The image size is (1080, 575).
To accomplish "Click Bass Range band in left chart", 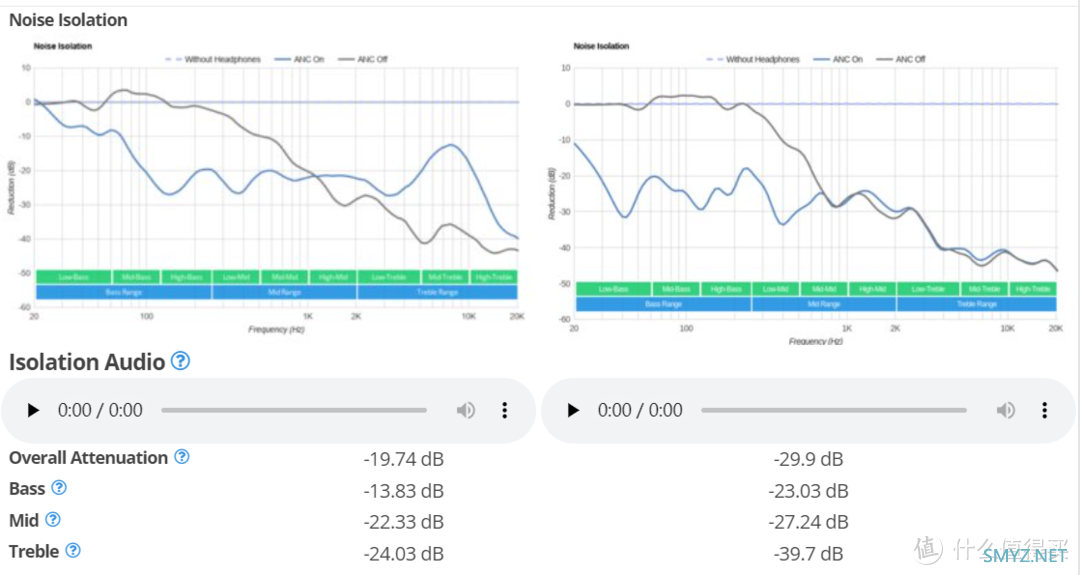I will click(x=124, y=292).
